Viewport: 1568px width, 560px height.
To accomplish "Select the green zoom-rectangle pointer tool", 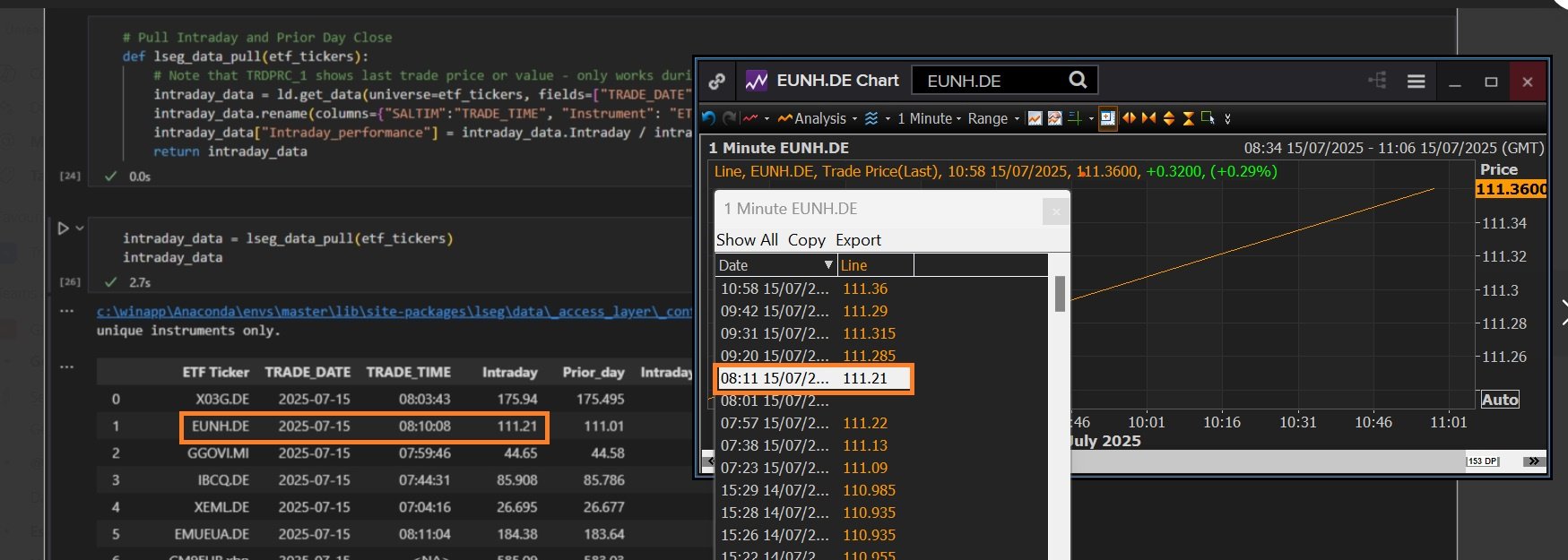I will pos(1208,118).
